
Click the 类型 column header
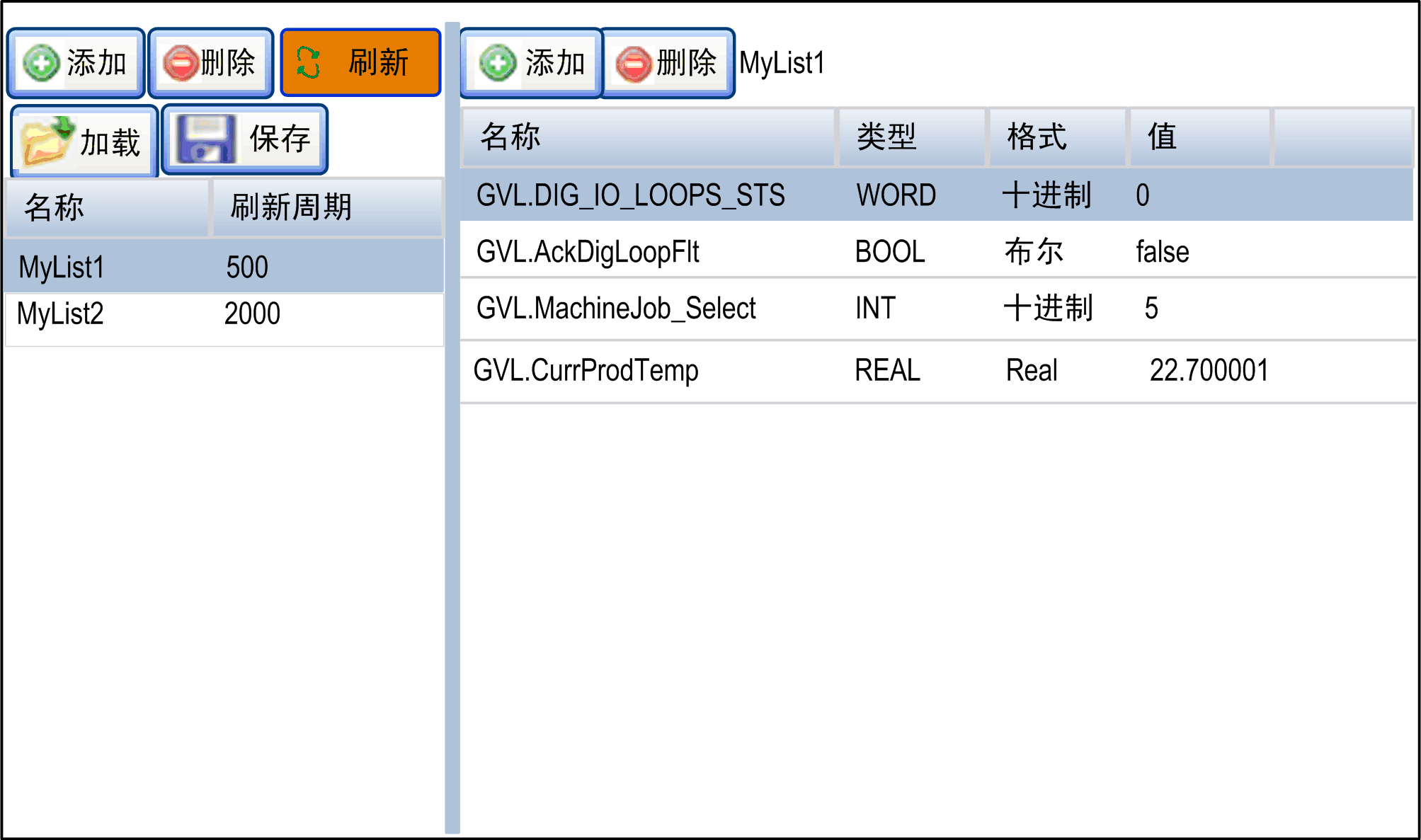click(x=886, y=137)
